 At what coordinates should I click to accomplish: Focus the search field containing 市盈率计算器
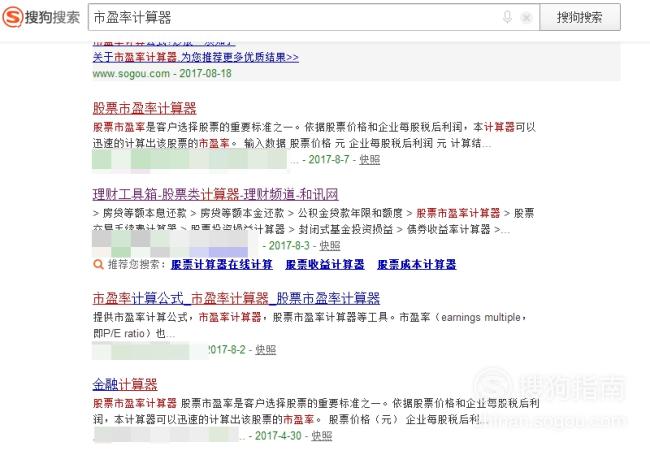point(314,17)
